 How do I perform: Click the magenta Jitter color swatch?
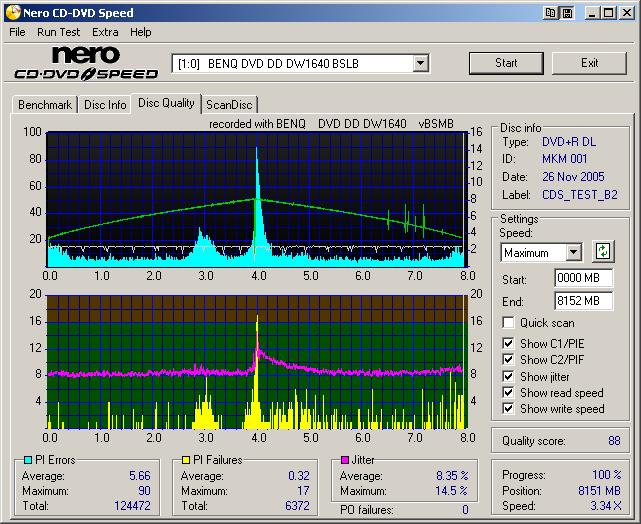coord(345,460)
